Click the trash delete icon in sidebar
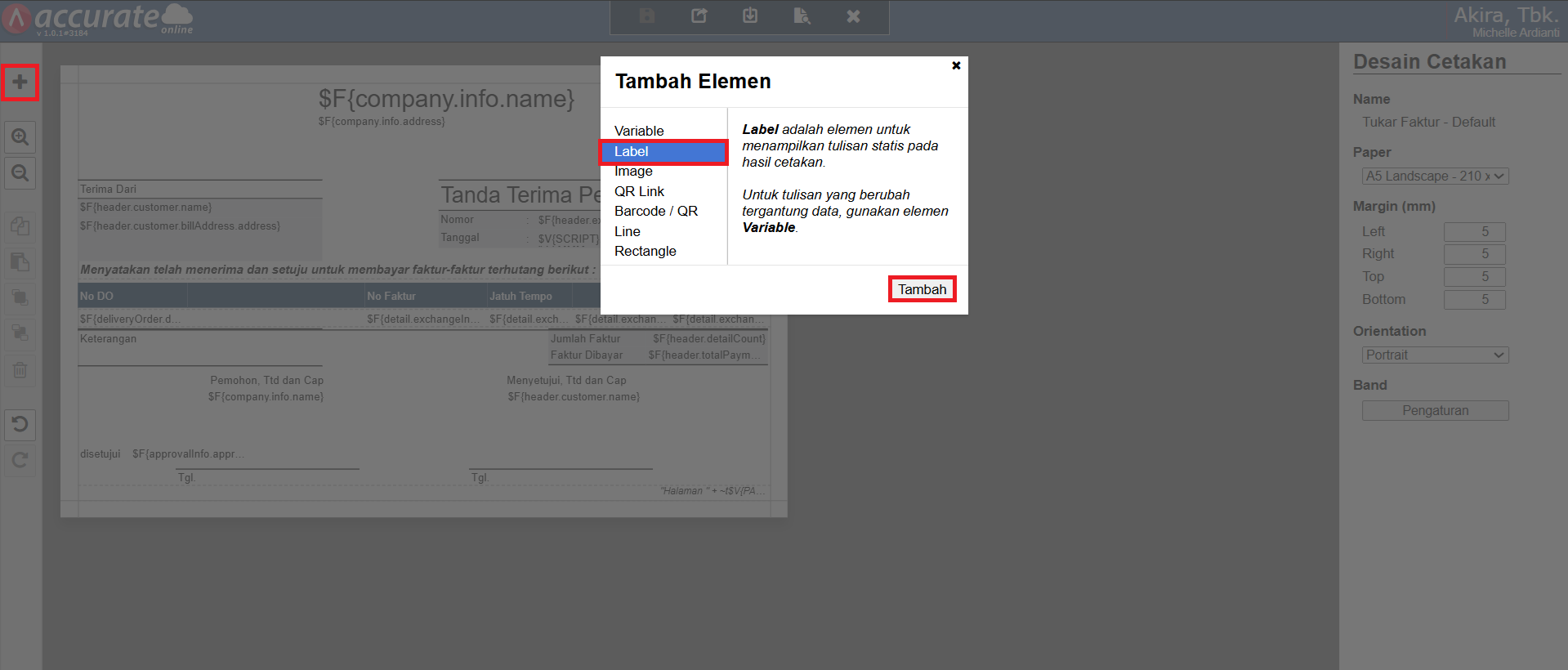This screenshot has width=1568, height=670. (20, 370)
